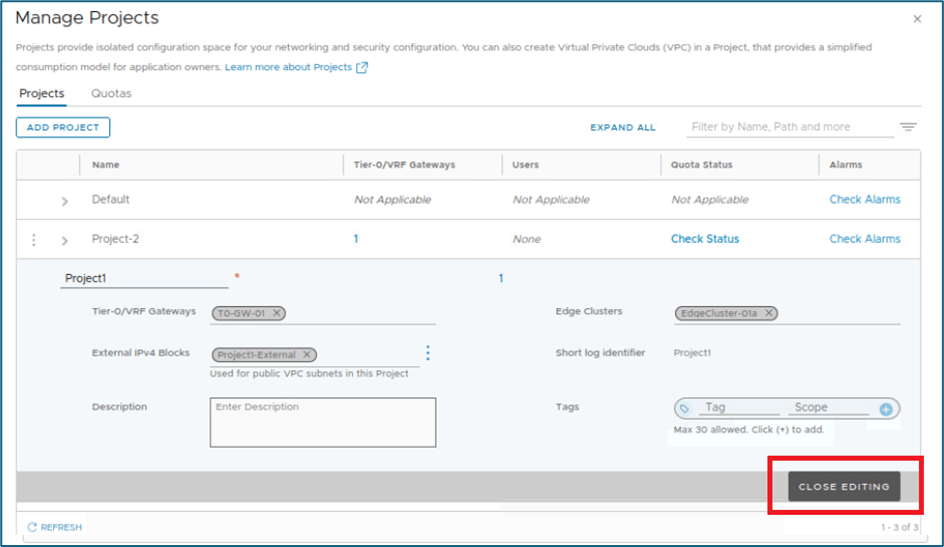Screen dimensions: 944x547
Task: Open Check Alarms for Default project
Action: click(864, 199)
